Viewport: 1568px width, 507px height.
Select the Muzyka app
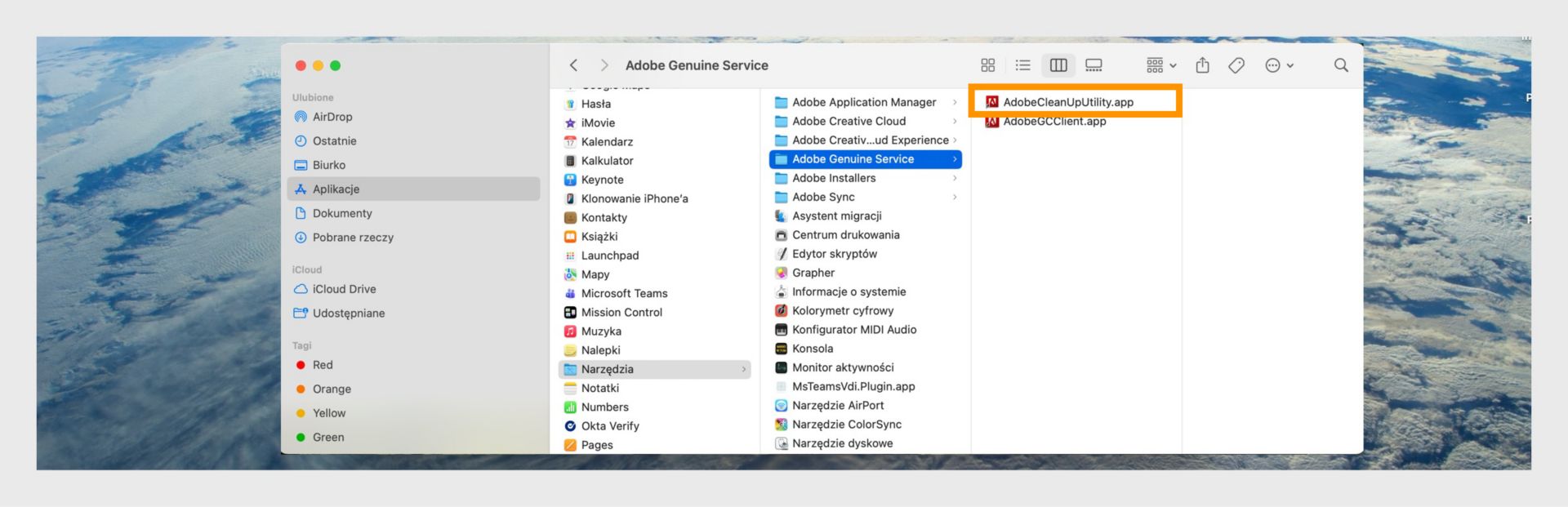(655, 331)
